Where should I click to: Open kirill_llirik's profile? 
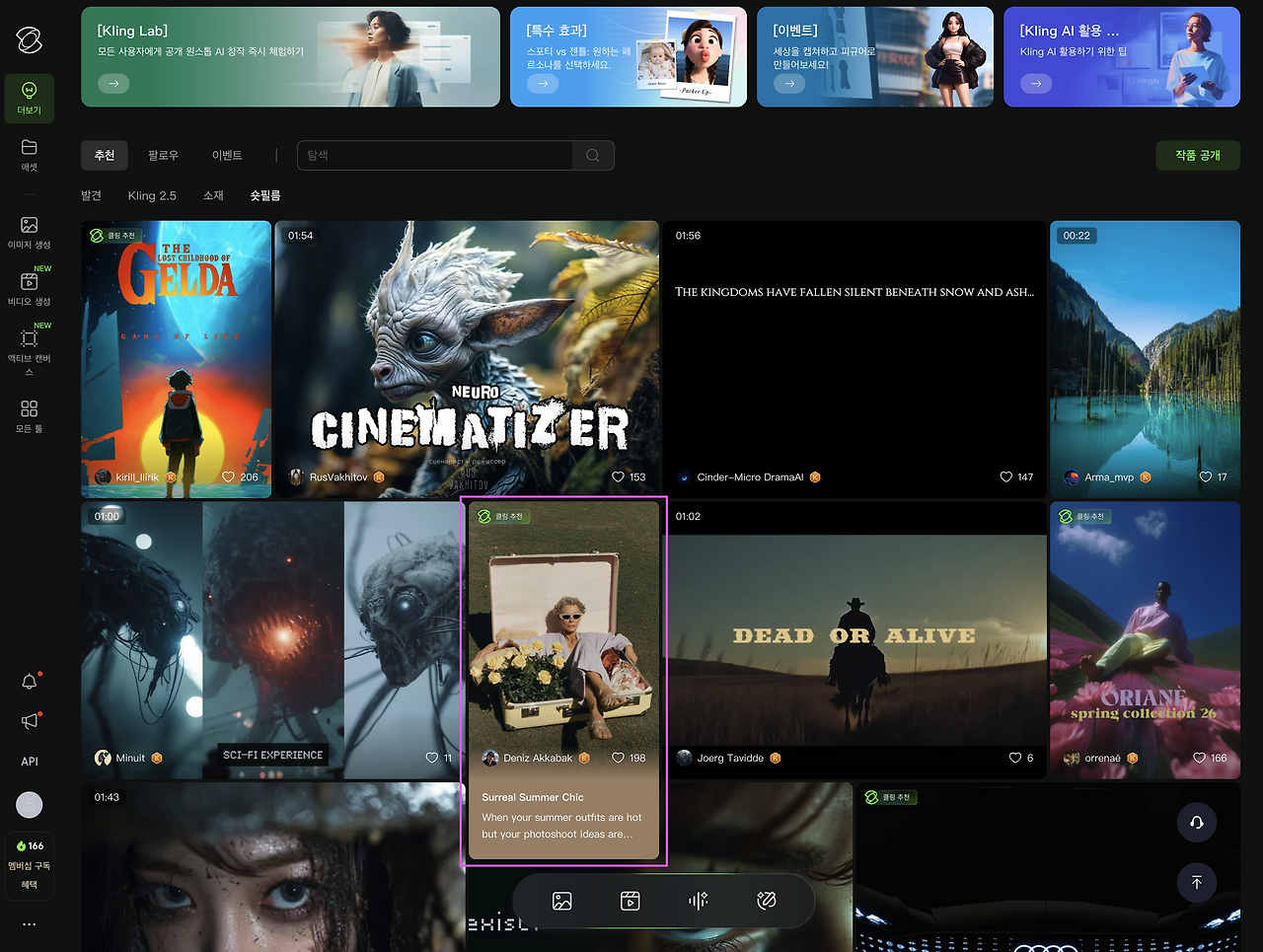[136, 476]
